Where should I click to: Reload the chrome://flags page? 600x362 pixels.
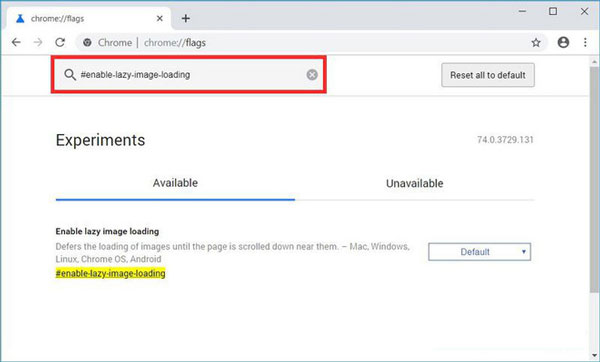click(60, 42)
